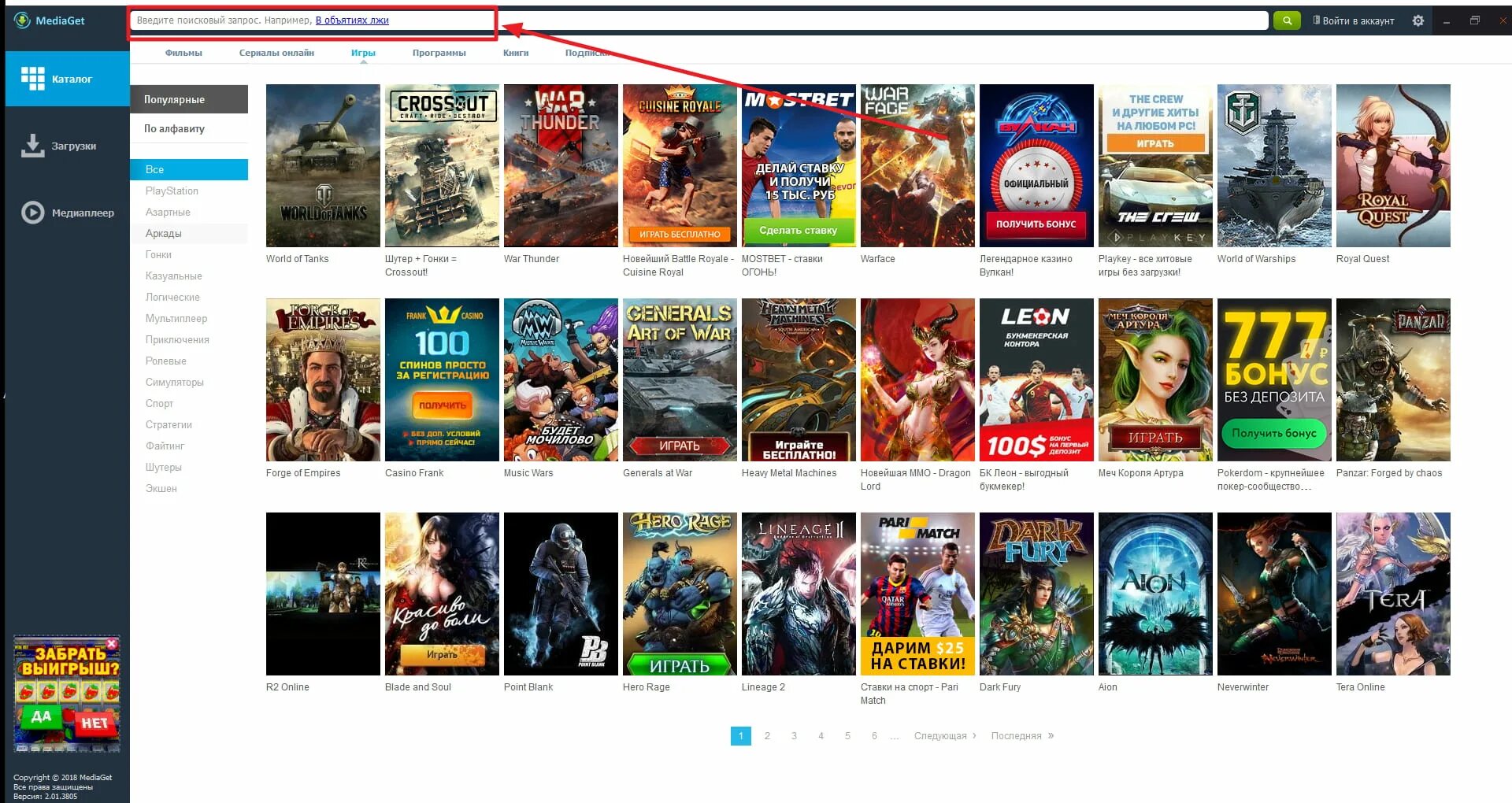Filter by Файтинг category

pos(165,446)
